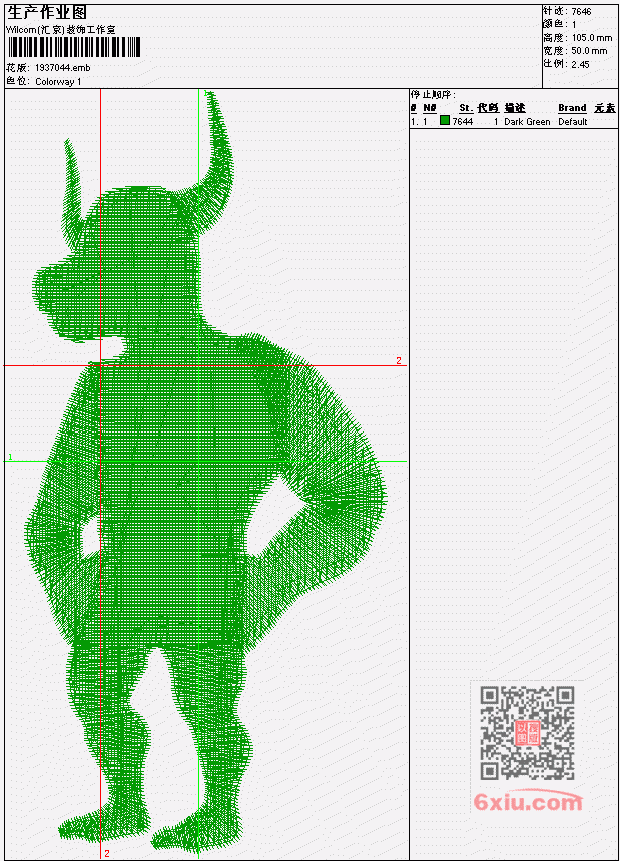This screenshot has height=861, width=620.
Task: Select stitch count 7644 in the stop row
Action: point(462,121)
